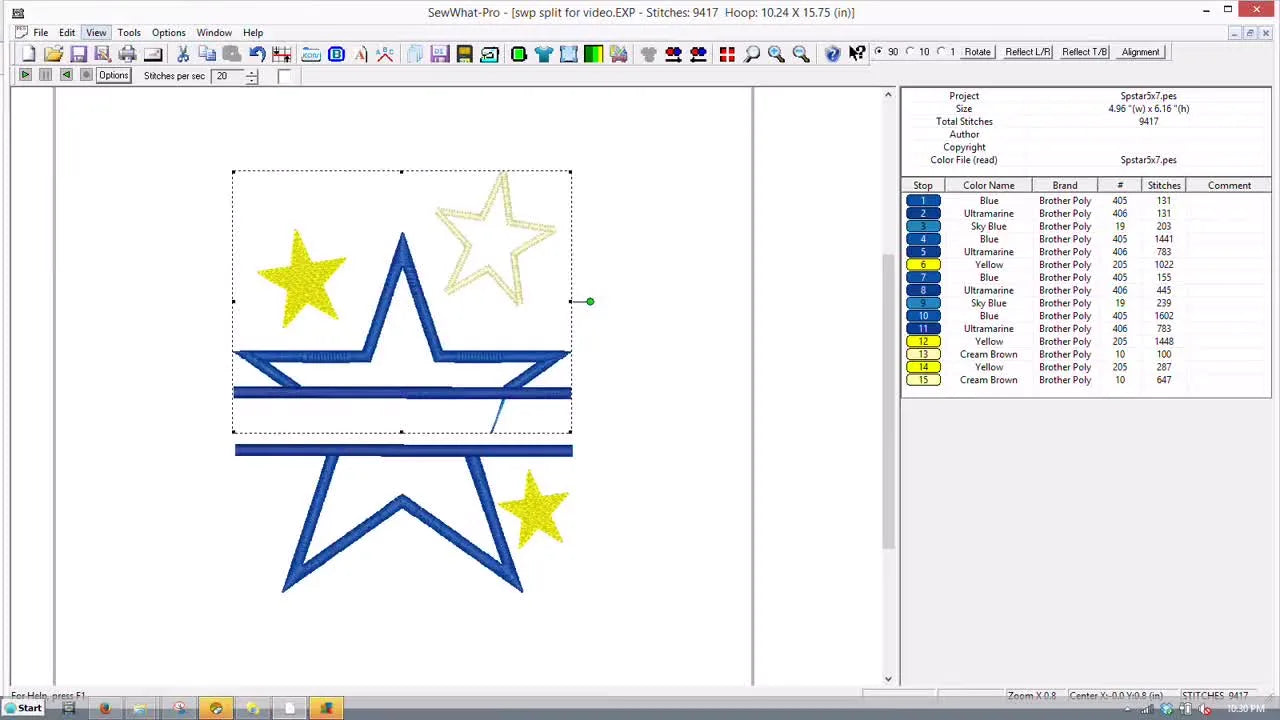Choose the 10 degree rotation option
The height and width of the screenshot is (720, 1280).
tap(910, 52)
